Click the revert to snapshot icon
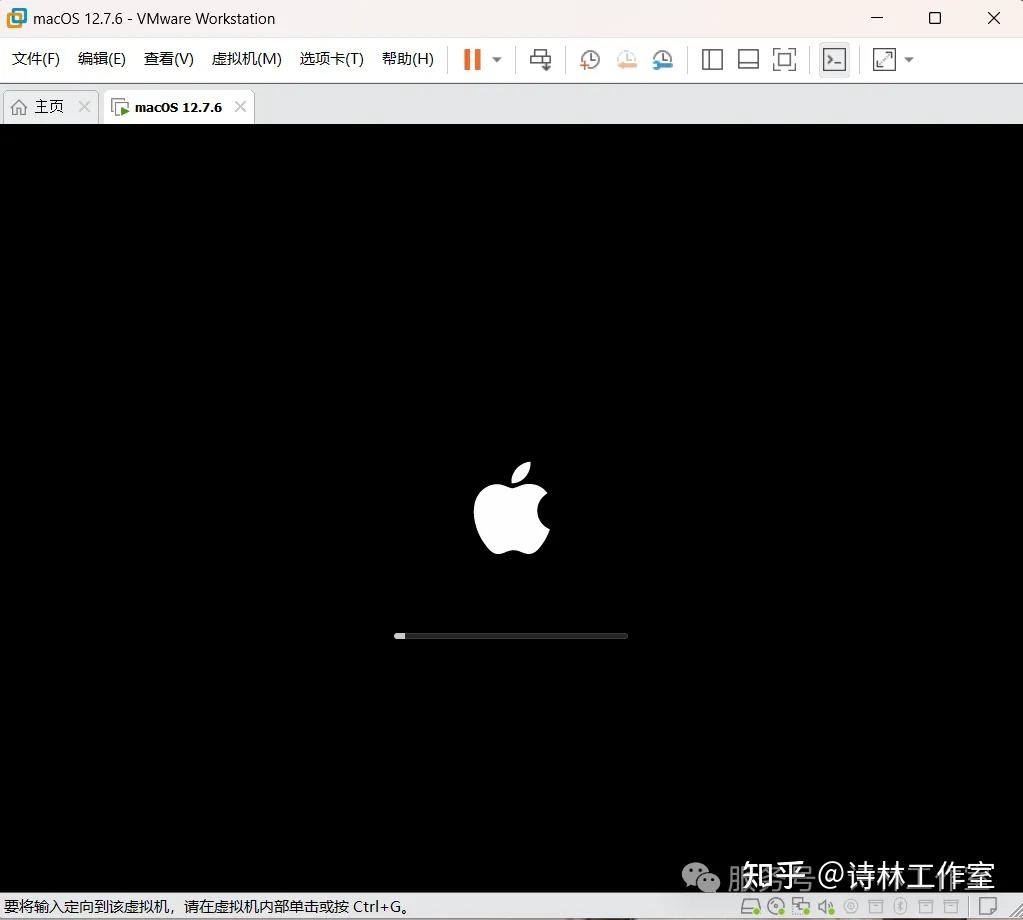Screen dimensions: 1023x920 (626, 60)
